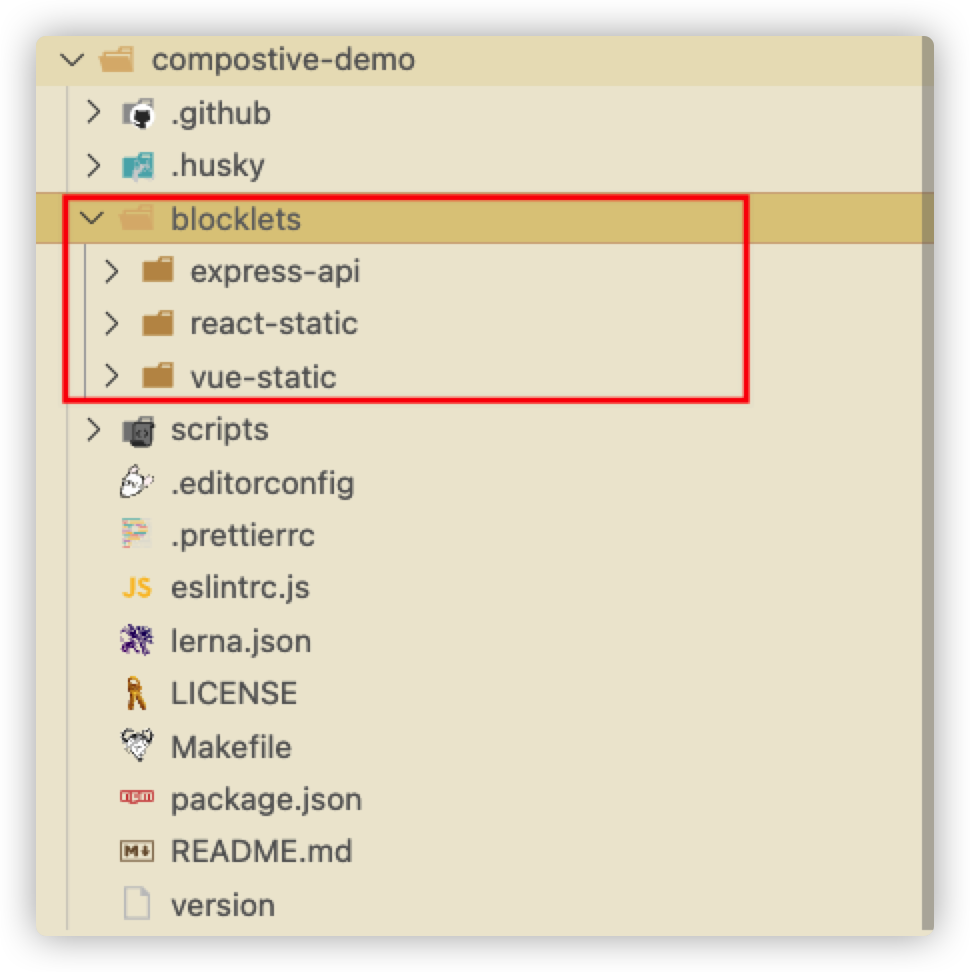Expand the react-static folder chevron
970x972 pixels.
pyautogui.click(x=112, y=324)
